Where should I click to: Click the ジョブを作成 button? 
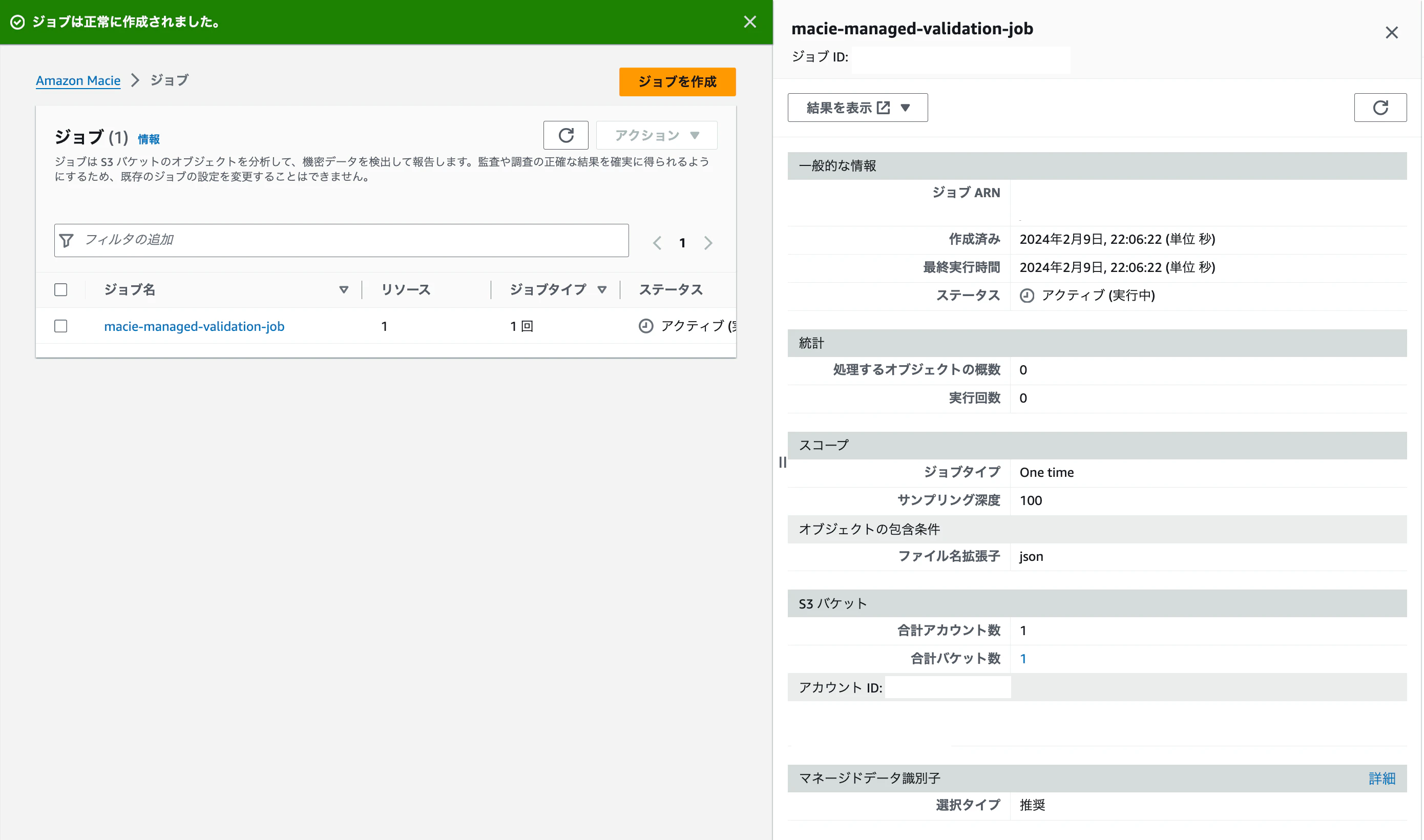click(676, 82)
